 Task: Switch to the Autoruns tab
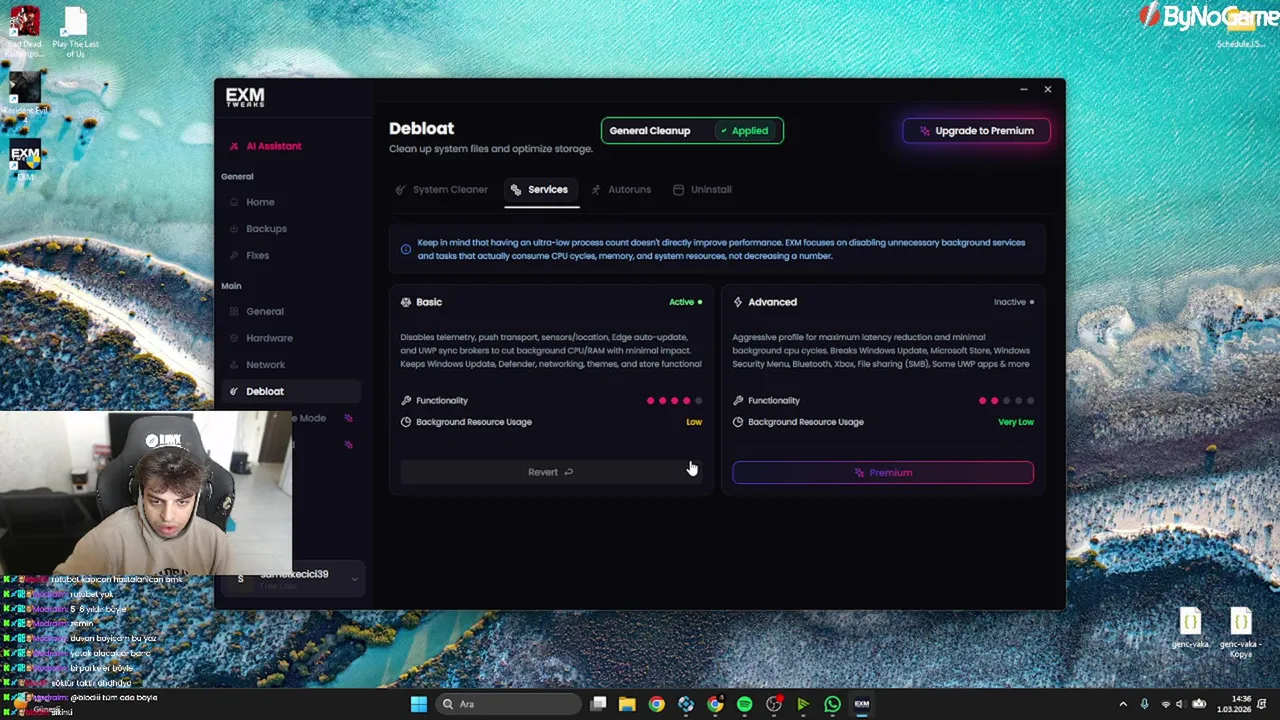(621, 189)
